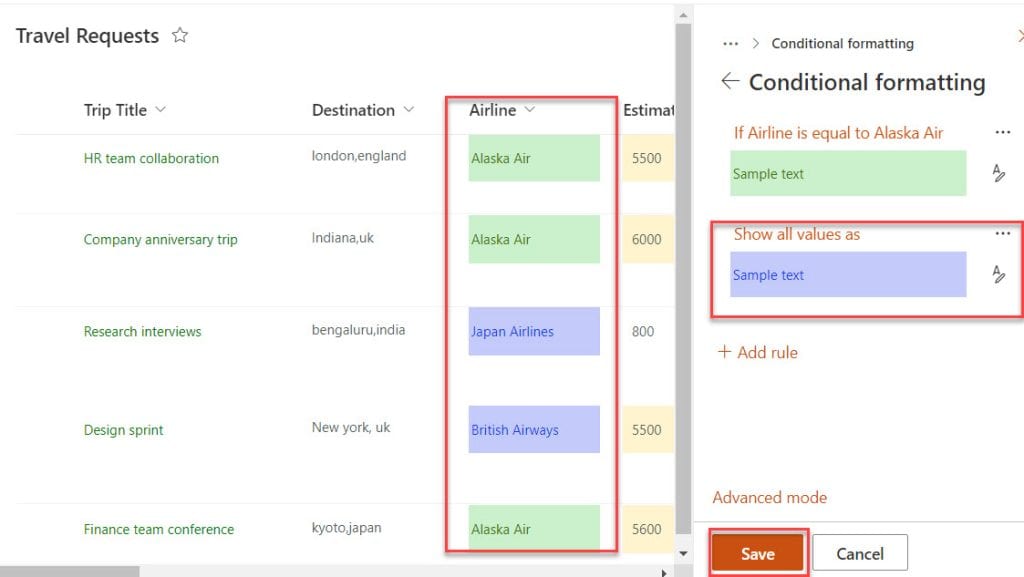The height and width of the screenshot is (577, 1024).
Task: Click the kyoto,japan destination cell
Action: click(x=346, y=528)
